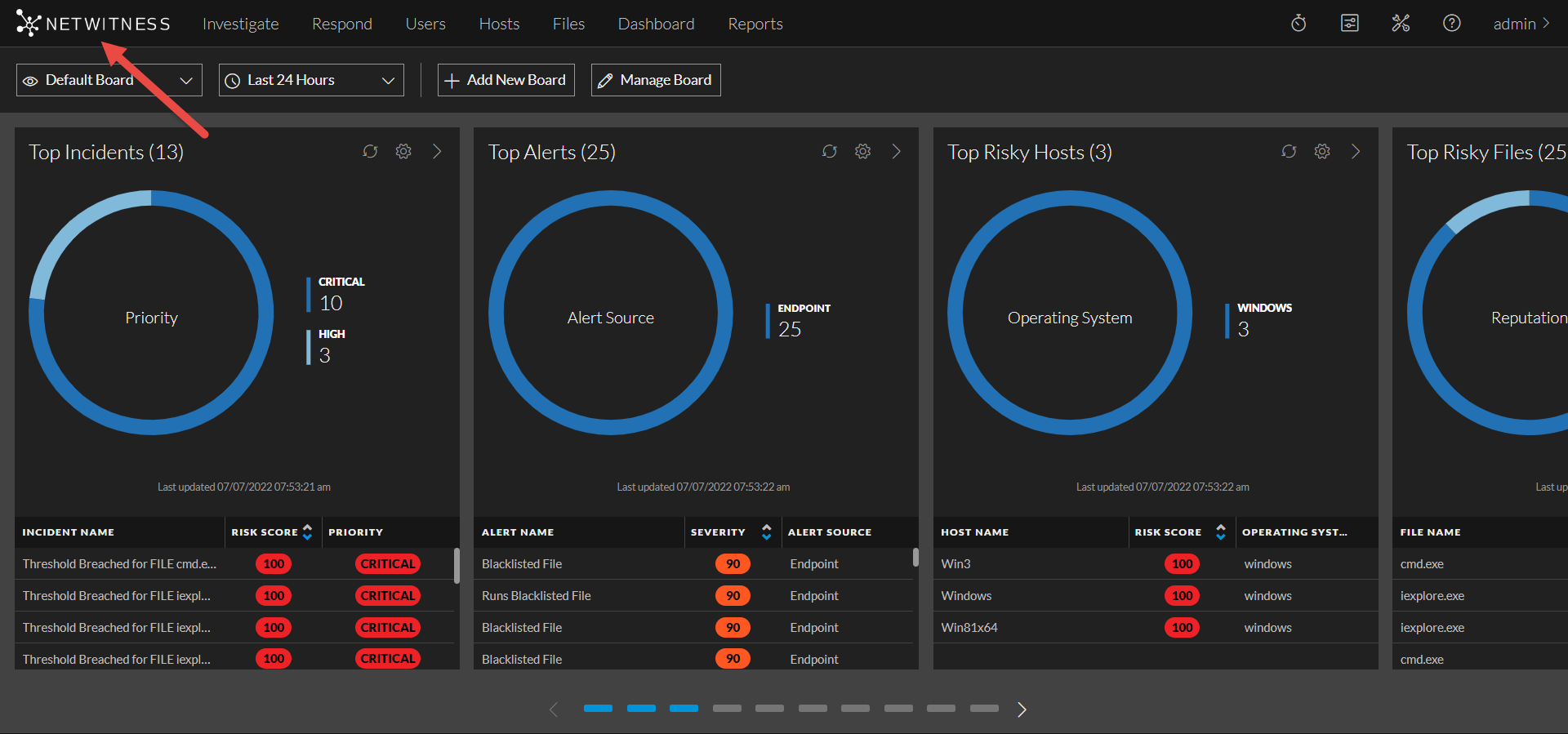This screenshot has width=1568, height=734.
Task: Click the Manage Board button
Action: point(655,80)
